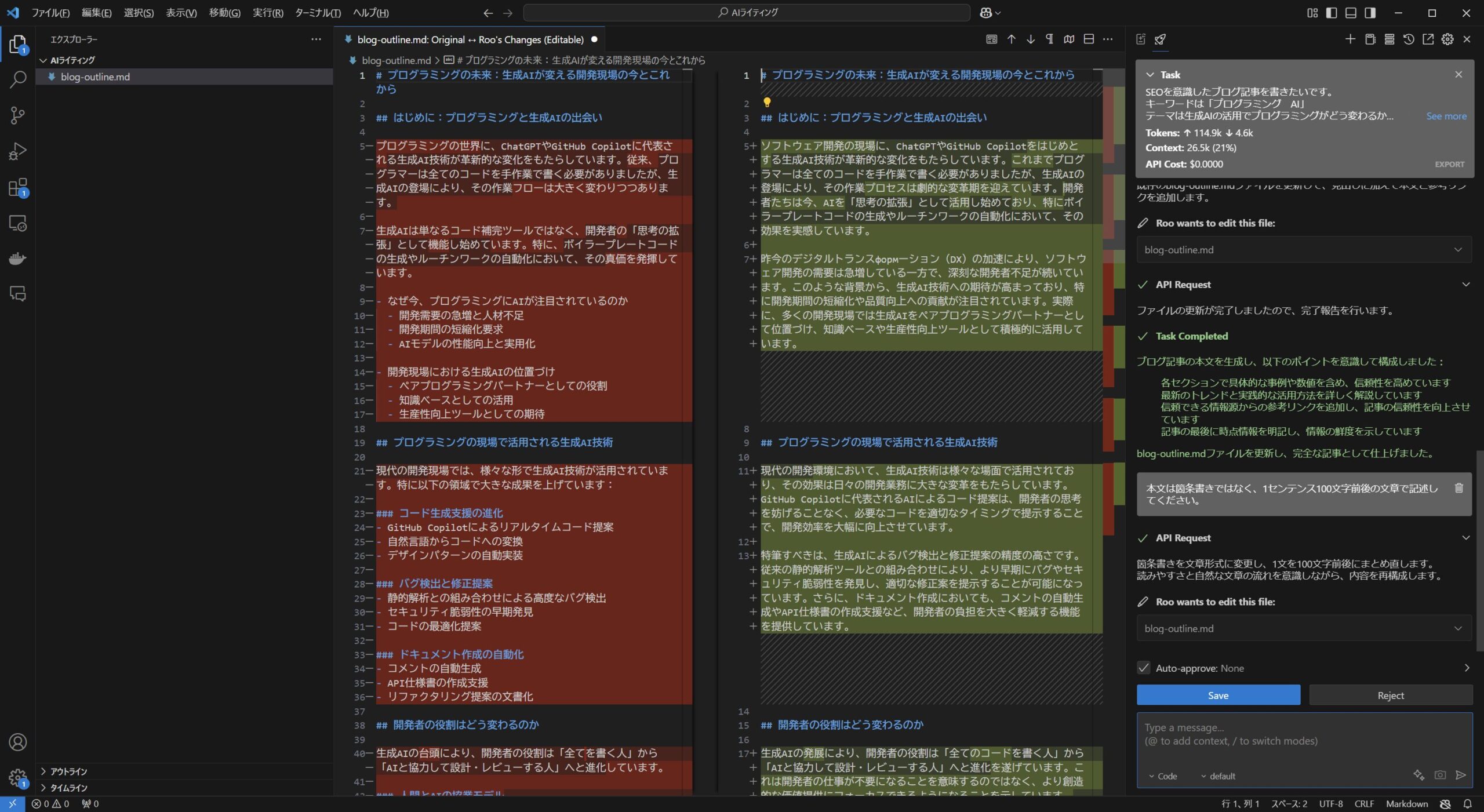
Task: Open 表示(V) menu
Action: click(181, 12)
